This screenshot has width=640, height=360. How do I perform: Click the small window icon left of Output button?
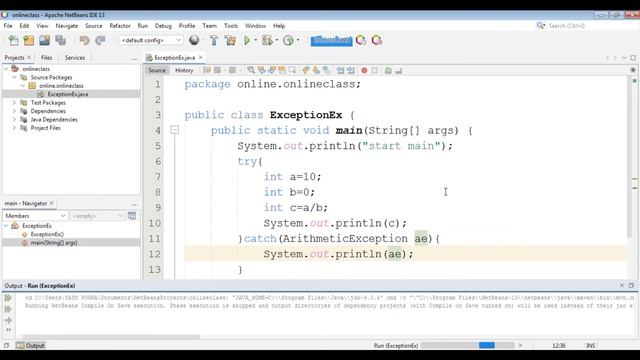click(6, 345)
